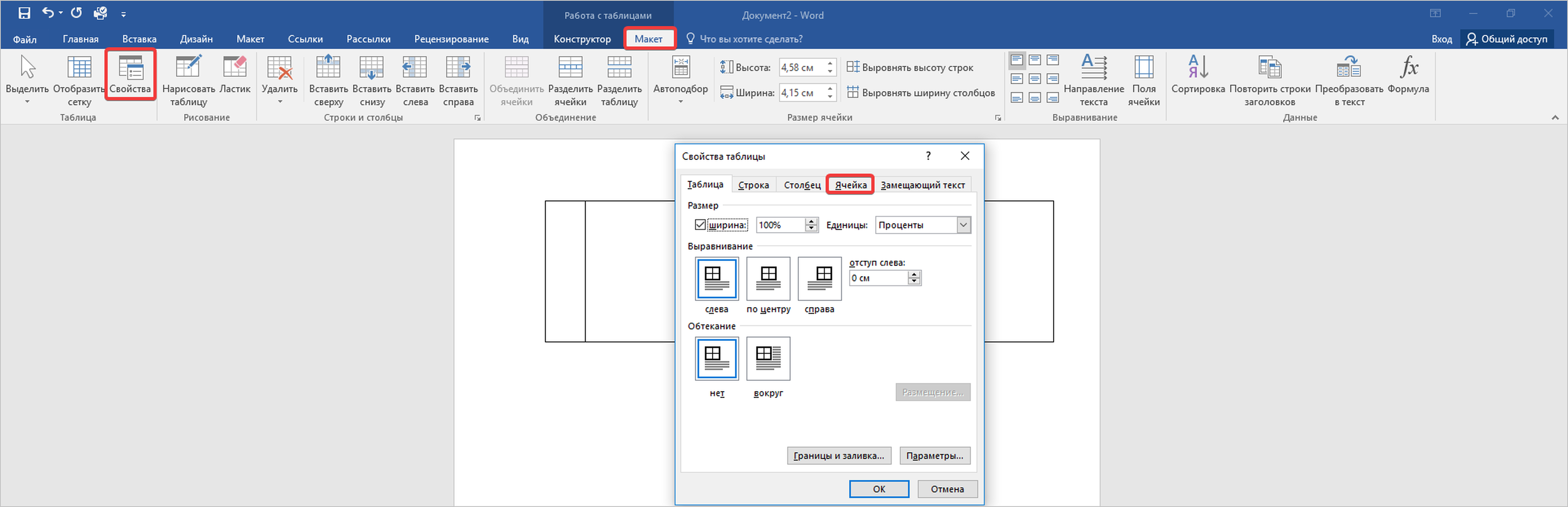Click Borders and Shading (Границы и заливка) button
Viewport: 1568px width, 507px height.
coord(838,455)
